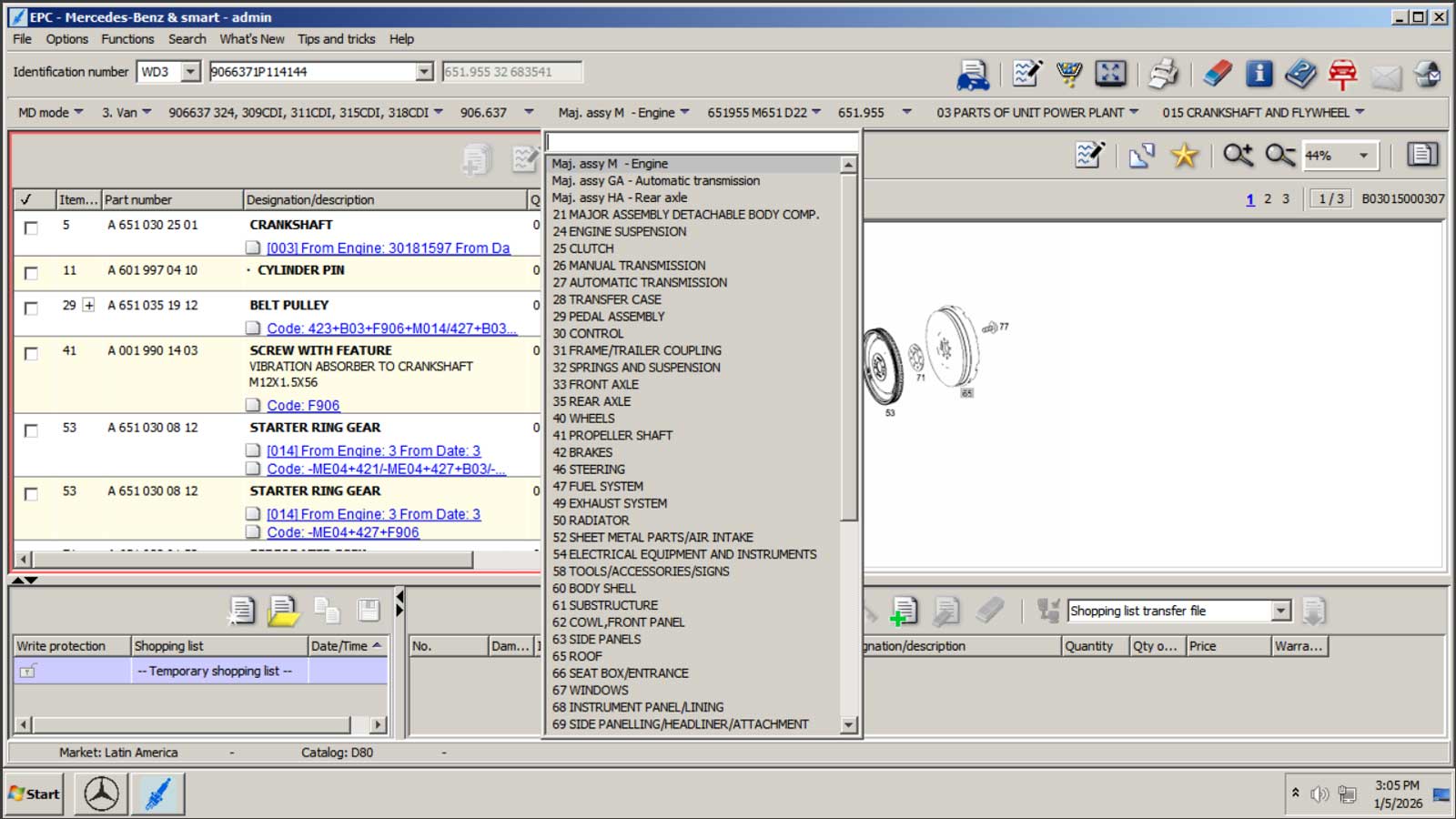Click the printer icon in the toolbar

[1162, 74]
